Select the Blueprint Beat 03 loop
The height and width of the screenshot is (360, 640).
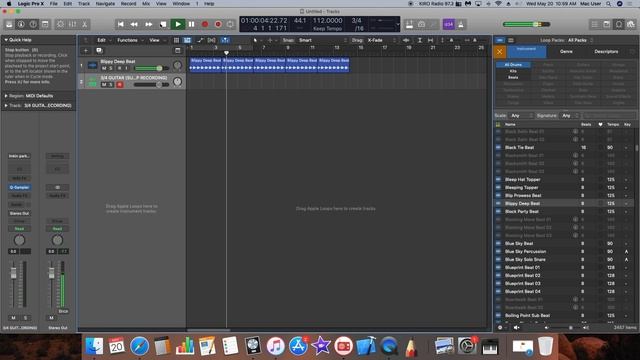tap(564, 283)
